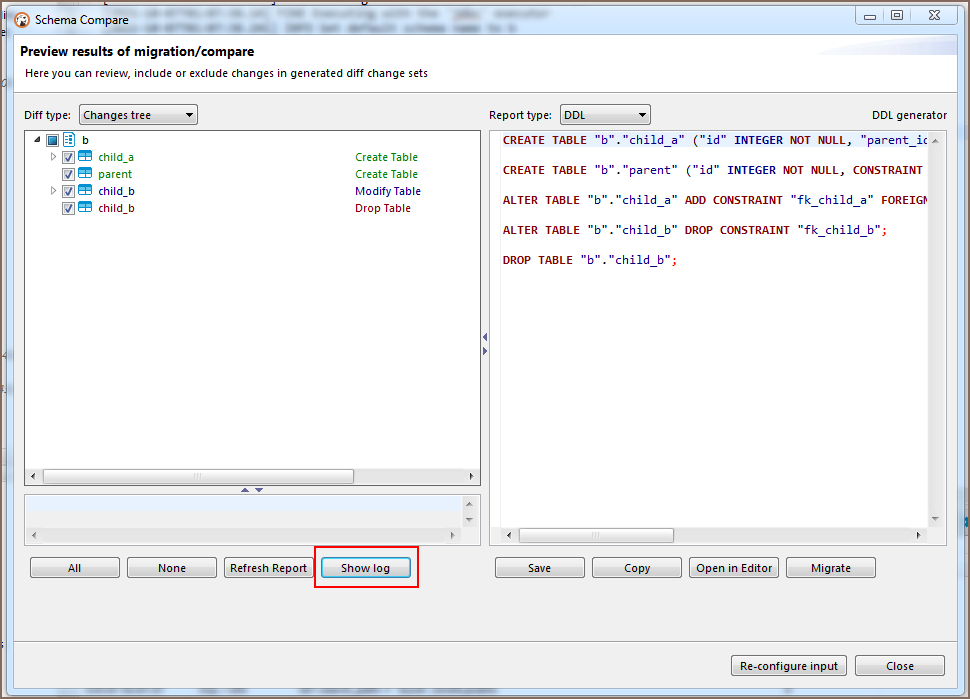This screenshot has height=699, width=970.
Task: Click the sash arrows below the changes tree
Action: coord(252,490)
